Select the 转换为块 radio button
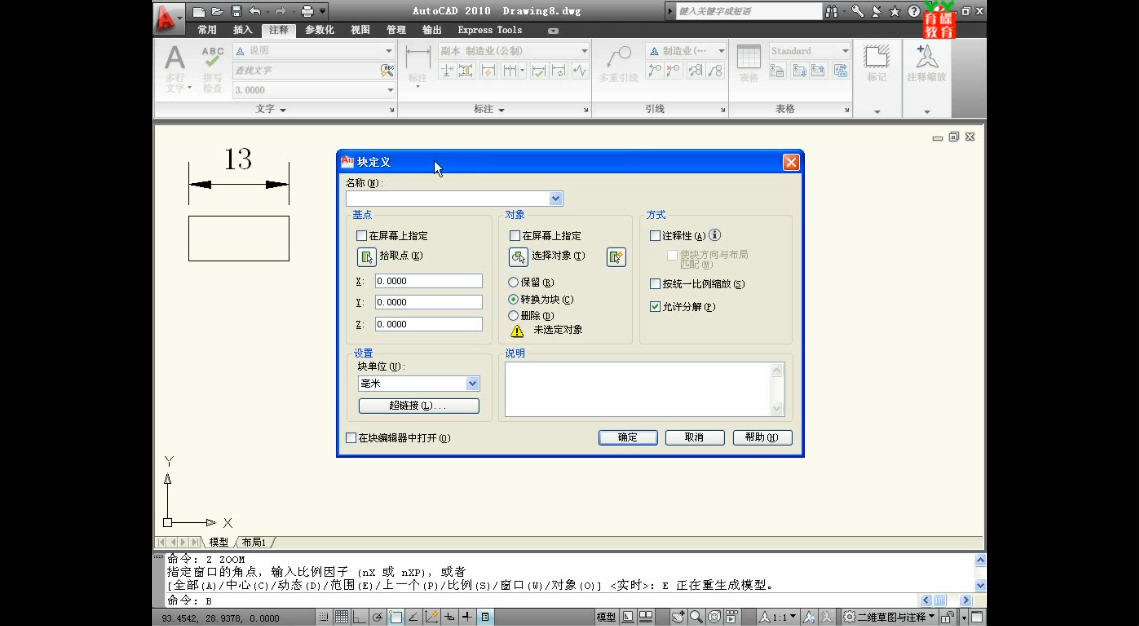This screenshot has width=1139, height=626. point(514,299)
